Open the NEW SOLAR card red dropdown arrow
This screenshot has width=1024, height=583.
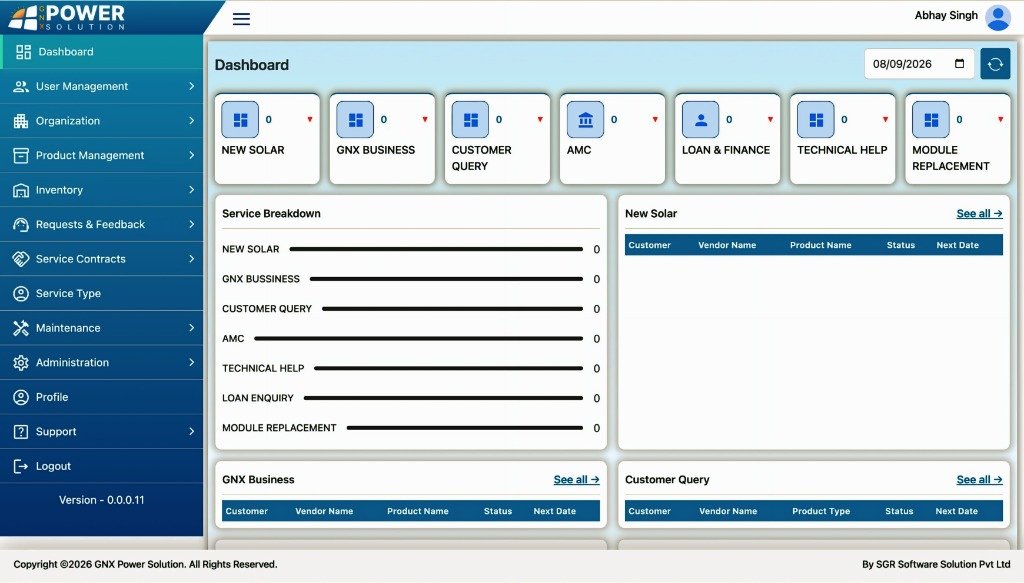pos(310,119)
